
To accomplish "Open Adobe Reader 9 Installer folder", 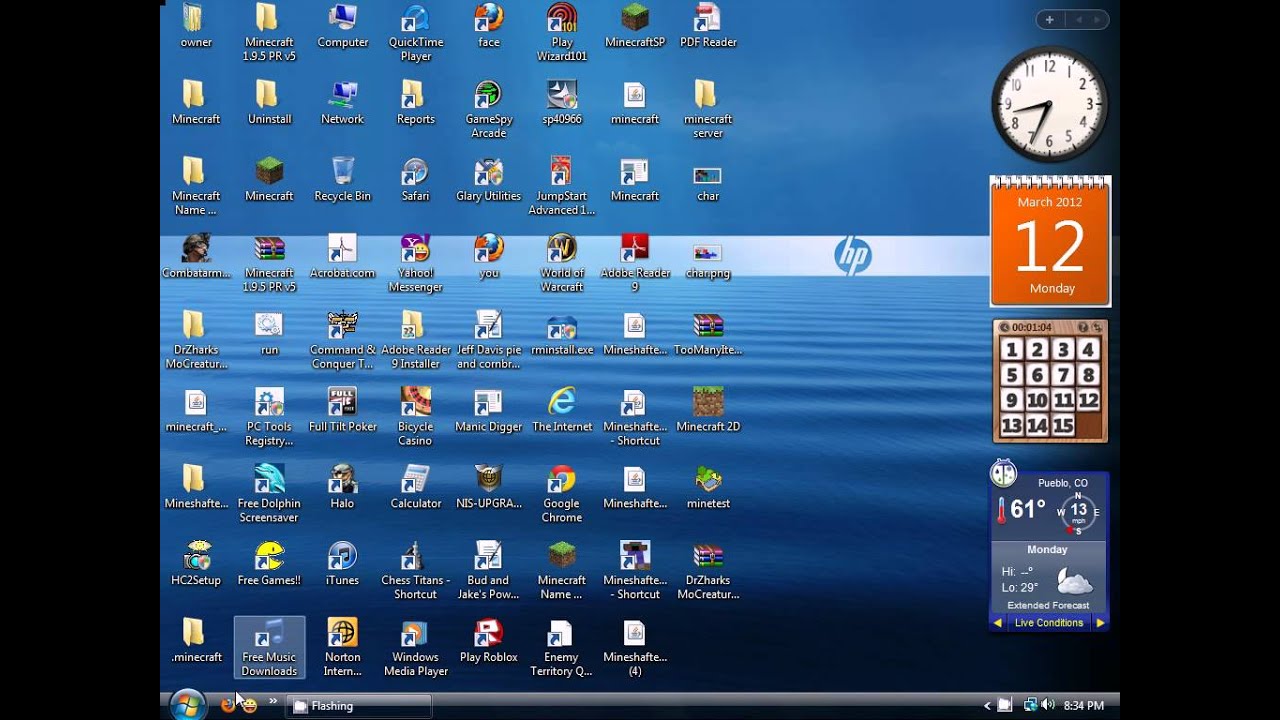I will 416,341.
